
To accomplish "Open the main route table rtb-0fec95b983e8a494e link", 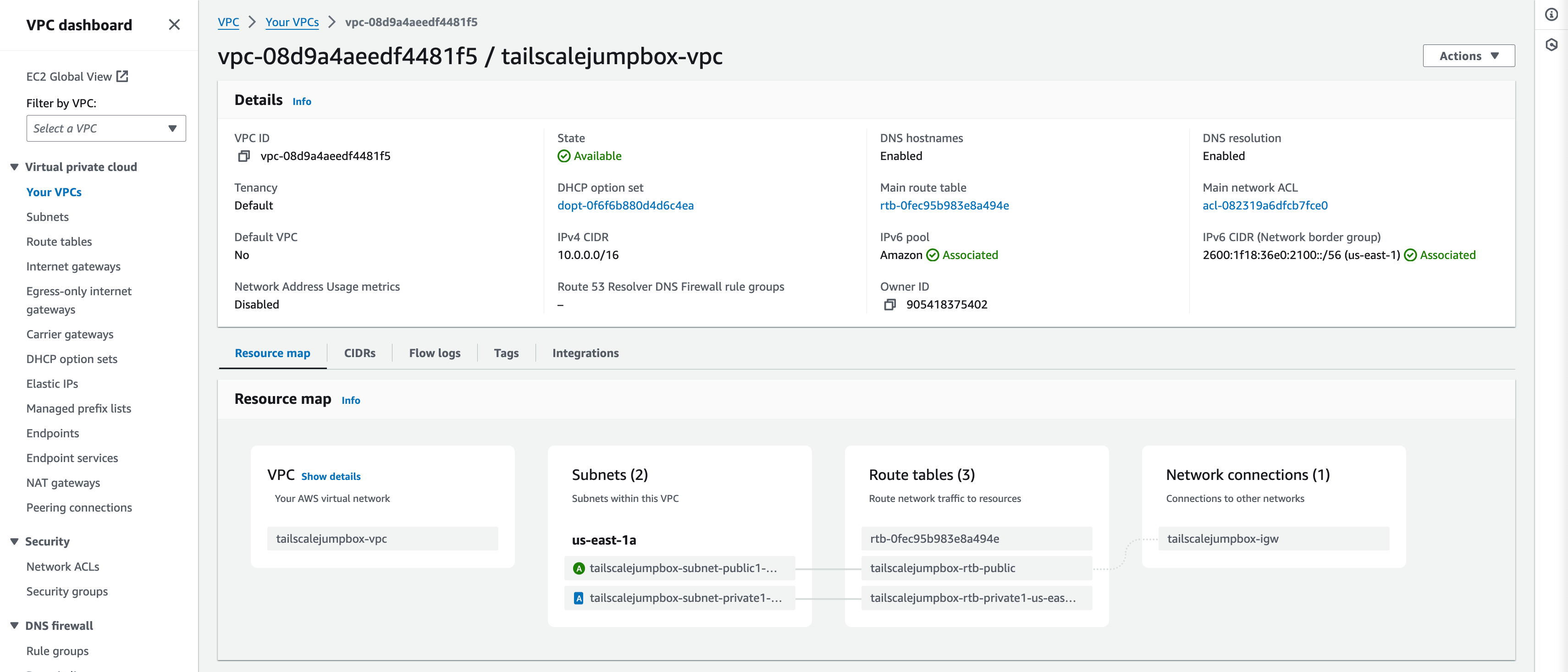I will pos(944,205).
